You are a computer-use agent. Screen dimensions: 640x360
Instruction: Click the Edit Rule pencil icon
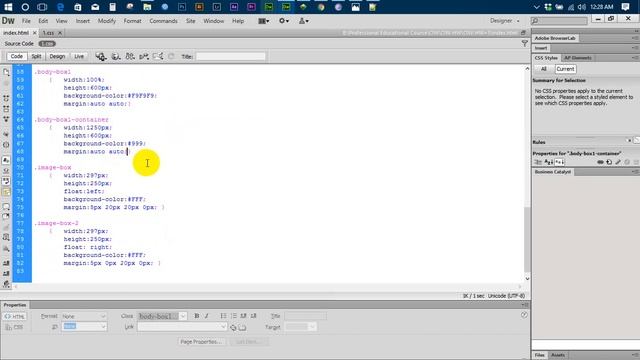618,162
